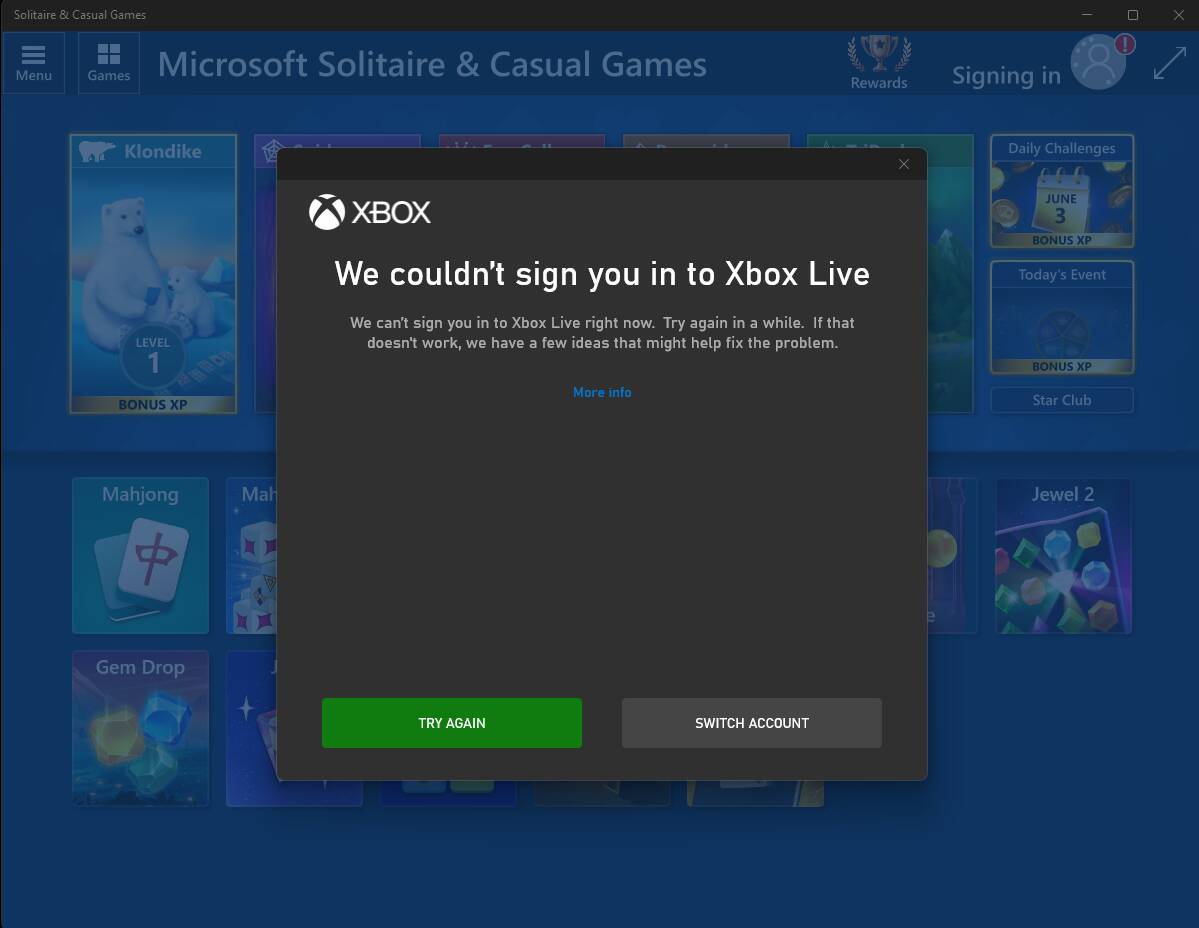Click the green Try Again button

click(x=452, y=722)
